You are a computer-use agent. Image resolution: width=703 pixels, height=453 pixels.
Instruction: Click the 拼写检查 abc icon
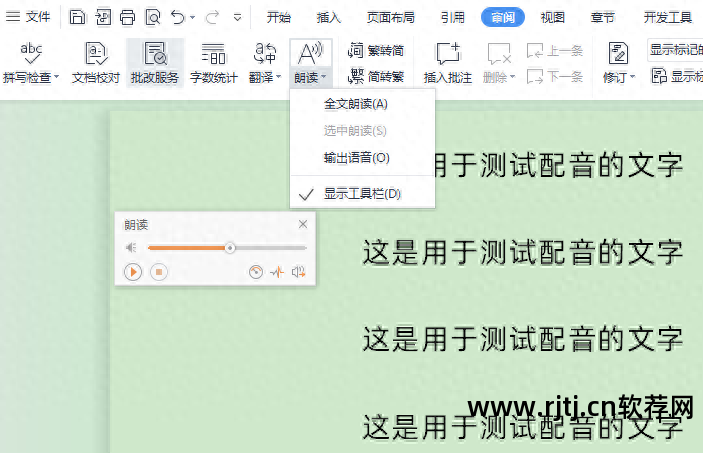click(x=31, y=53)
